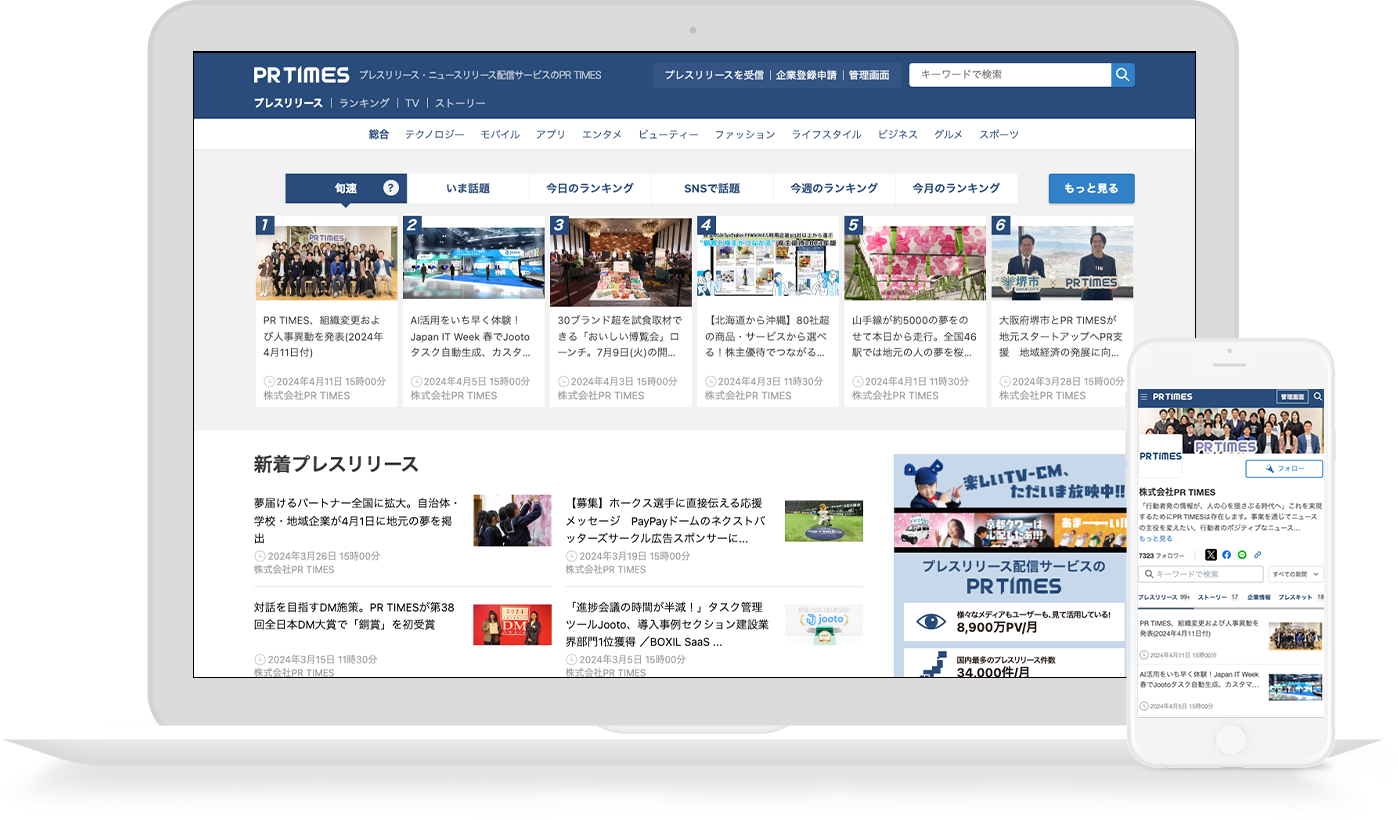
Task: Click 8,900万PV/月 banner panel
Action: coord(1014,621)
